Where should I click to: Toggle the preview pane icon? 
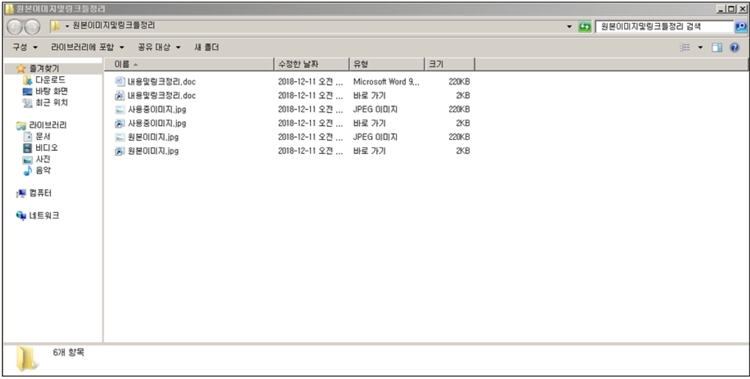[717, 47]
